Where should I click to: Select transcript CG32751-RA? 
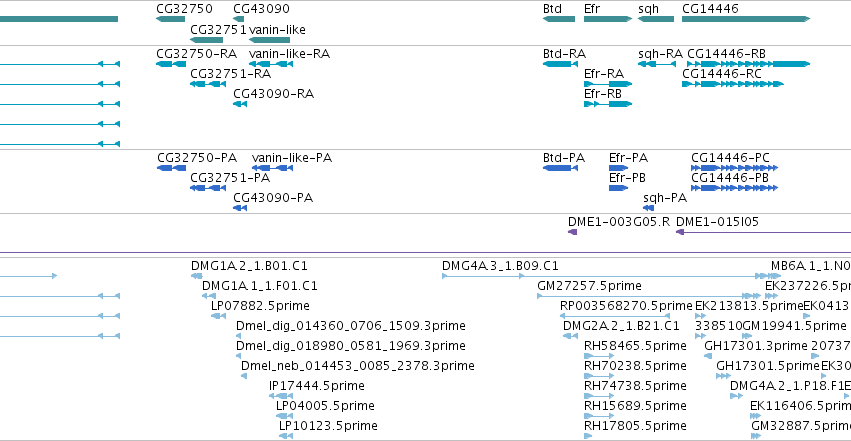(208, 84)
